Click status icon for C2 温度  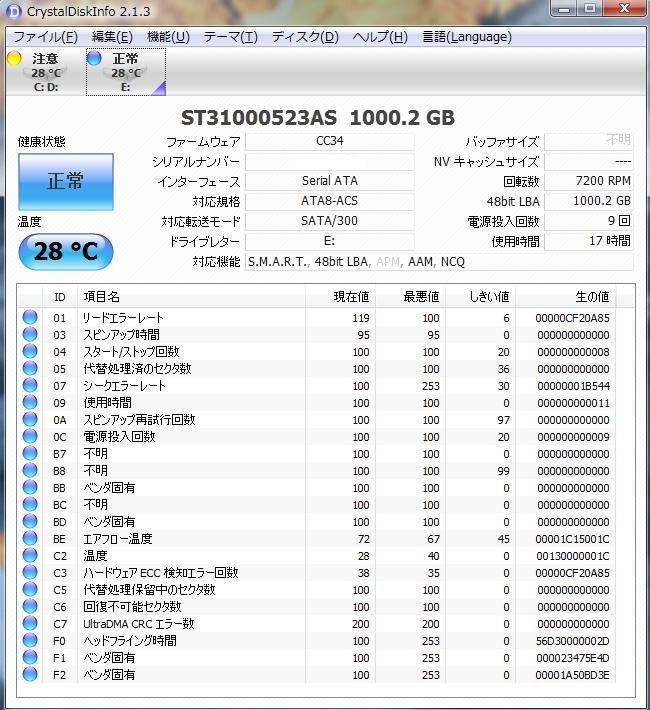click(x=30, y=555)
